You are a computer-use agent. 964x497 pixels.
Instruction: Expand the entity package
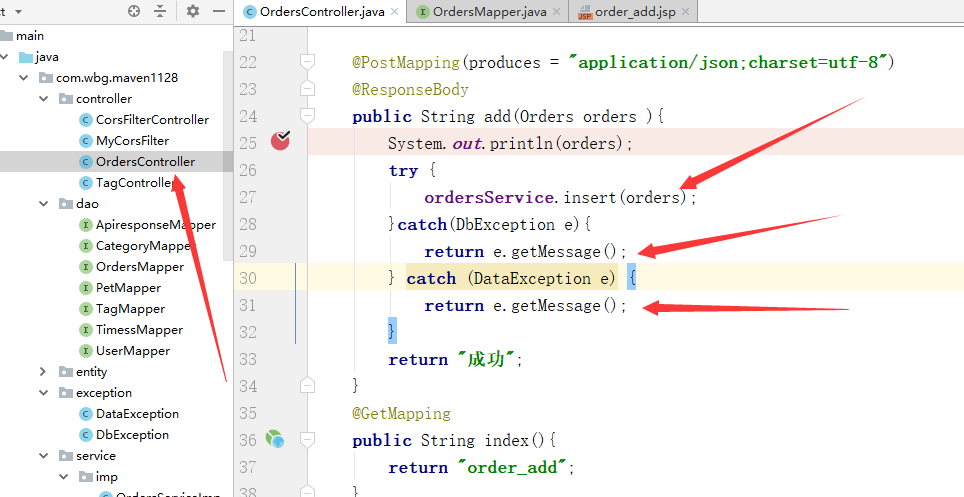42,372
